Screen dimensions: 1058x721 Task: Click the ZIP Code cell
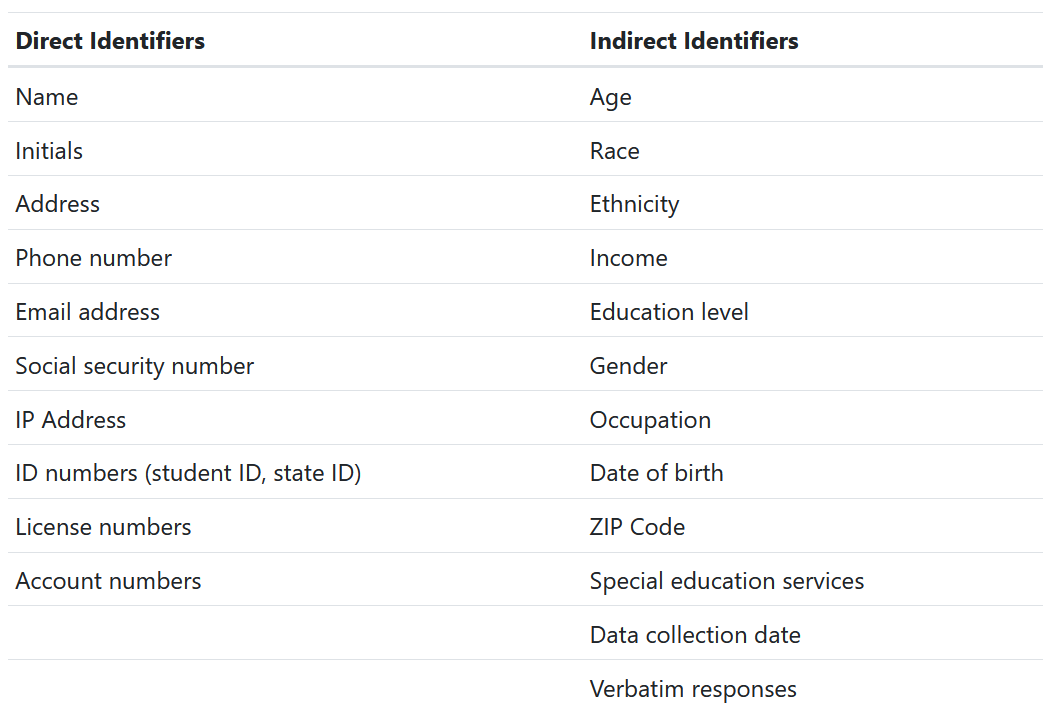637,527
